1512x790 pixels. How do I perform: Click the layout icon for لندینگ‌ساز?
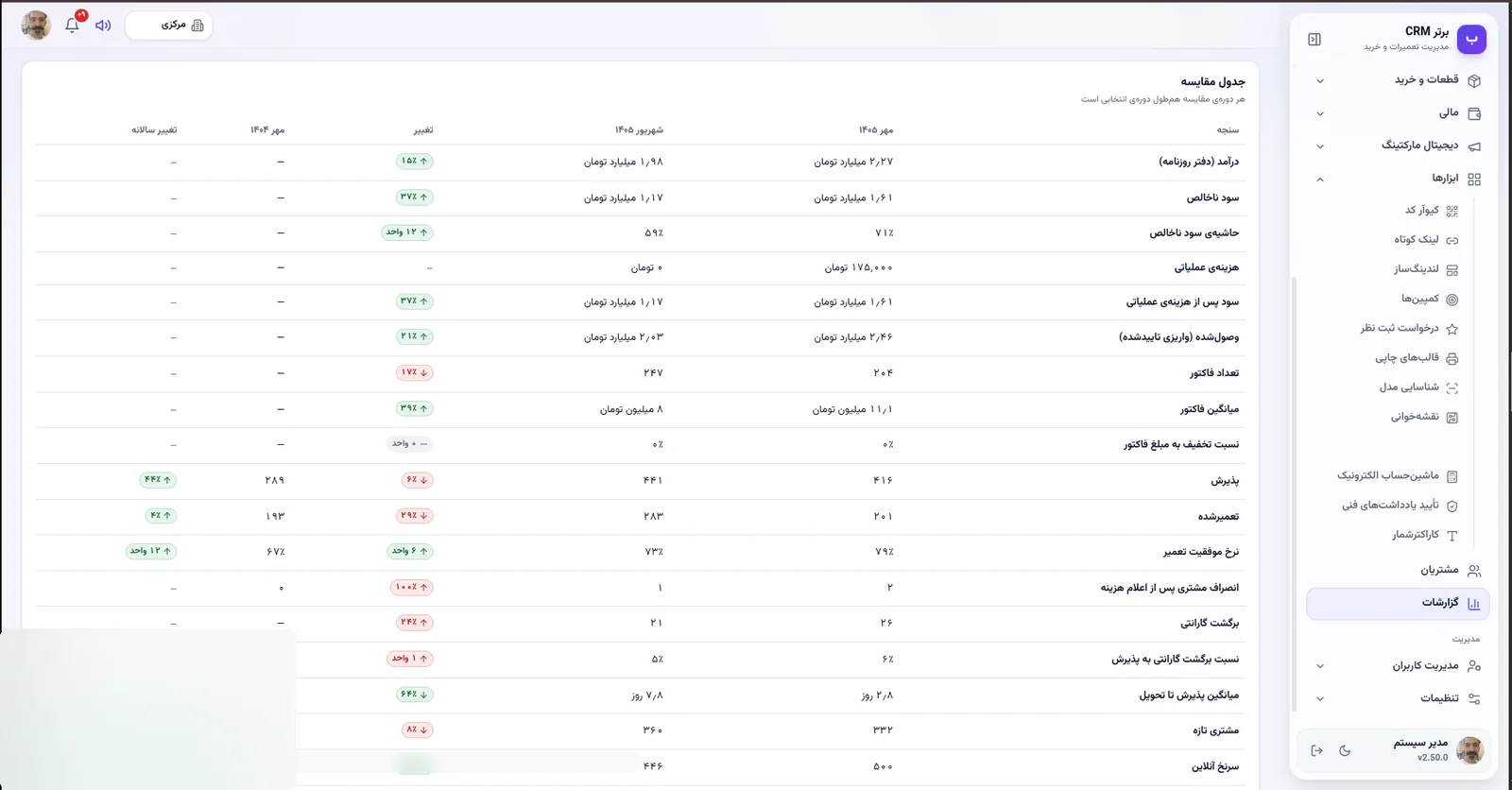pyautogui.click(x=1452, y=270)
